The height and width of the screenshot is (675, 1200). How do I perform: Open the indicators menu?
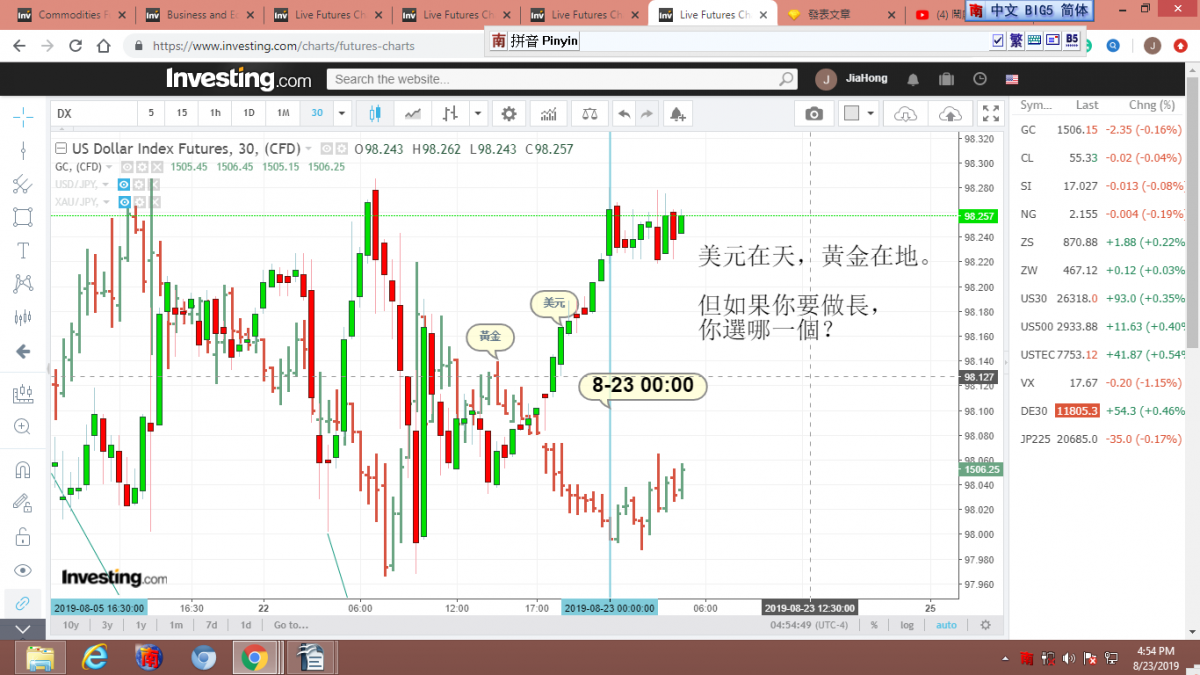pos(548,113)
